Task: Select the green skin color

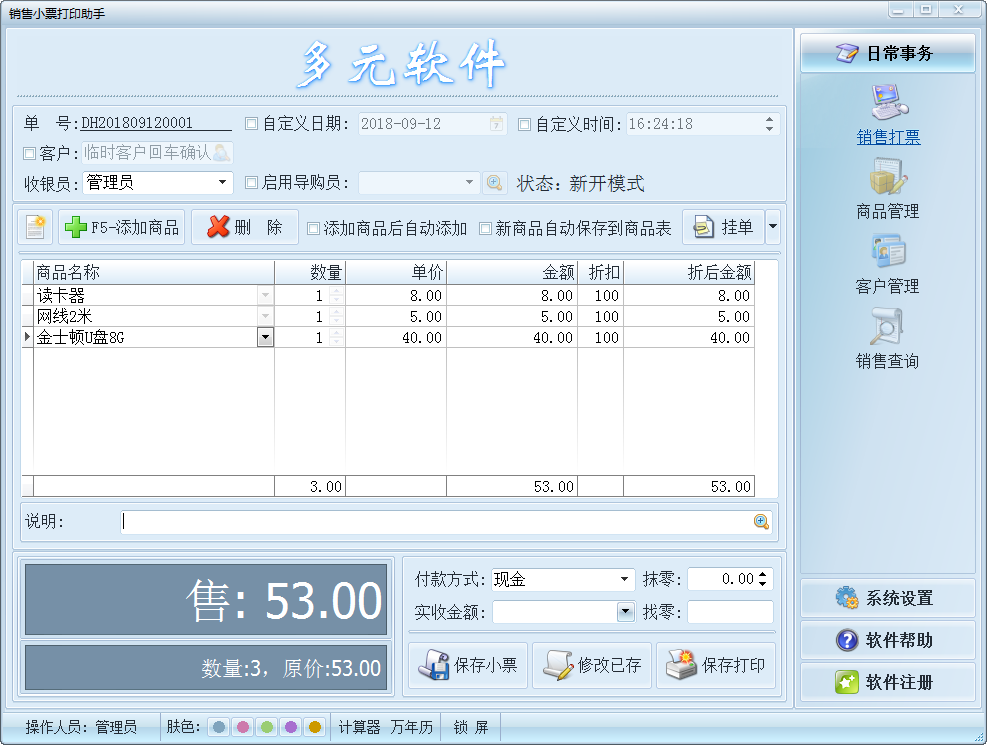Action: coord(267,727)
